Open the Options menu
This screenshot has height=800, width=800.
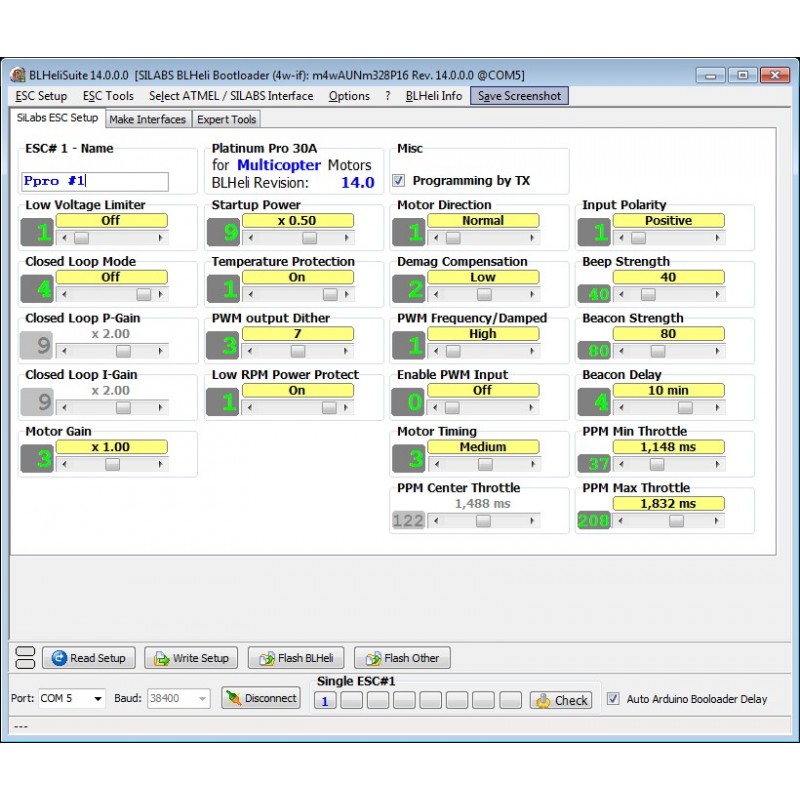[349, 96]
